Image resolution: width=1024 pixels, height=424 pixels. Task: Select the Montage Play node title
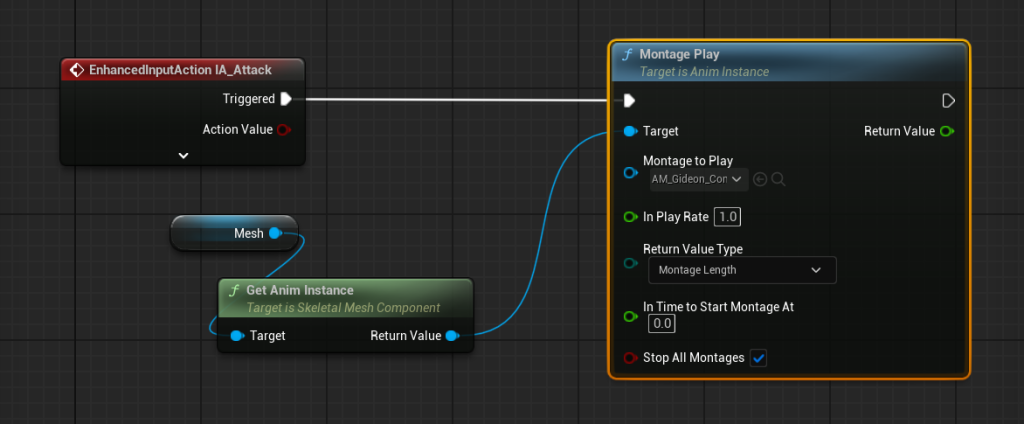point(679,54)
